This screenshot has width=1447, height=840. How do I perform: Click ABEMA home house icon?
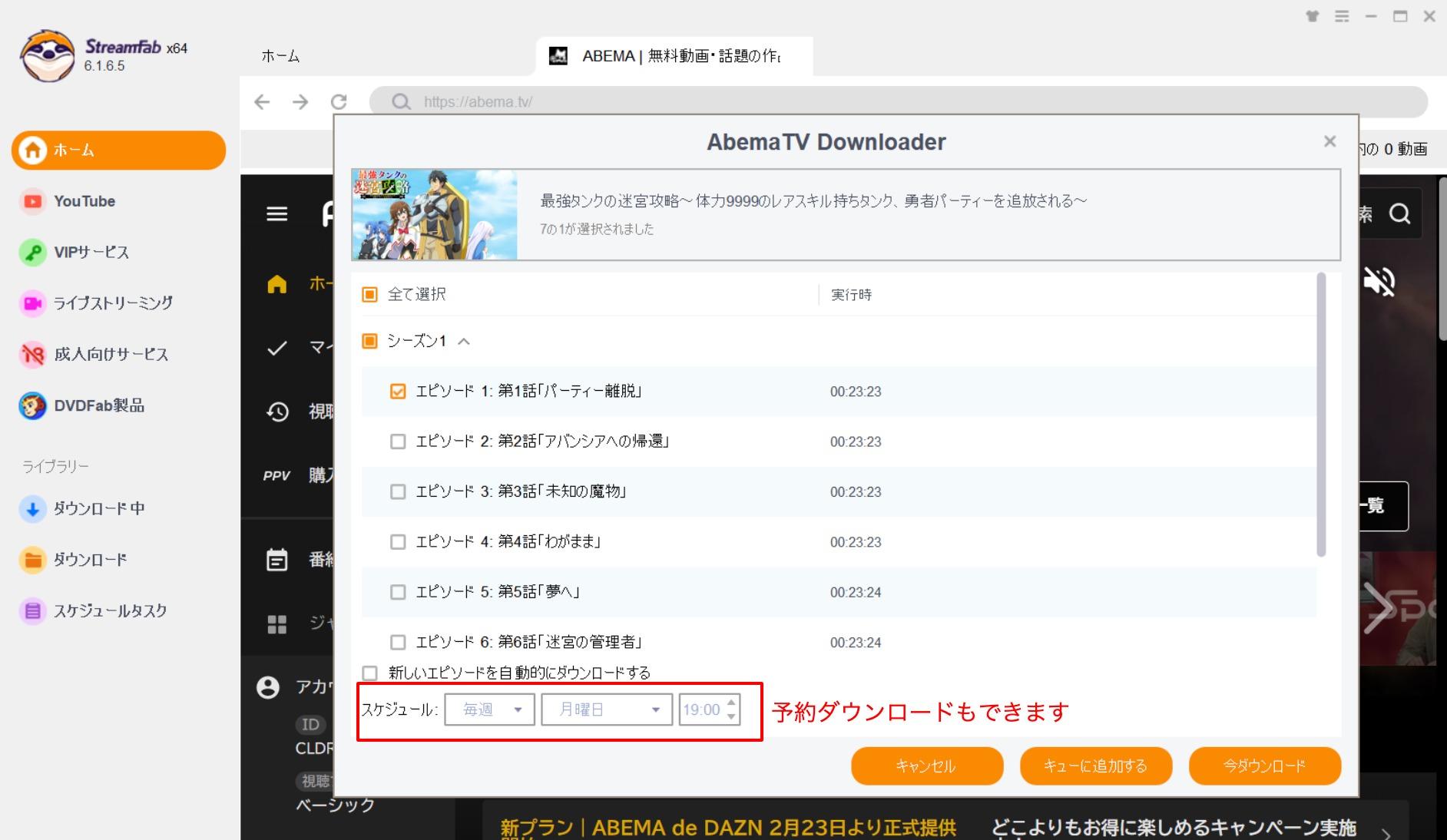[276, 284]
